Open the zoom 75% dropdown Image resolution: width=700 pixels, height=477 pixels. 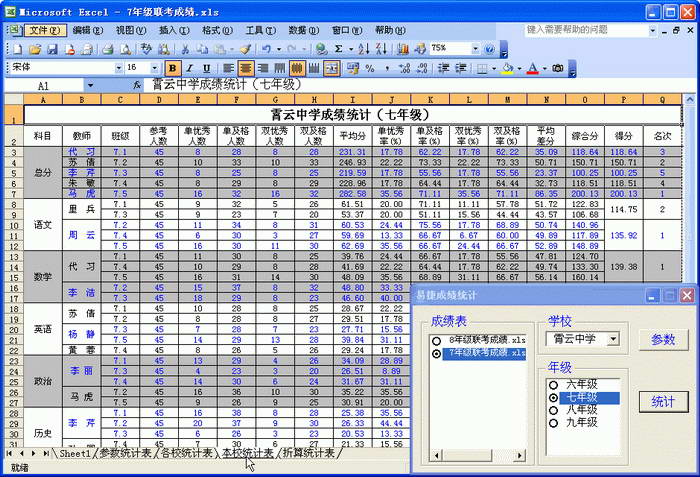(x=475, y=49)
